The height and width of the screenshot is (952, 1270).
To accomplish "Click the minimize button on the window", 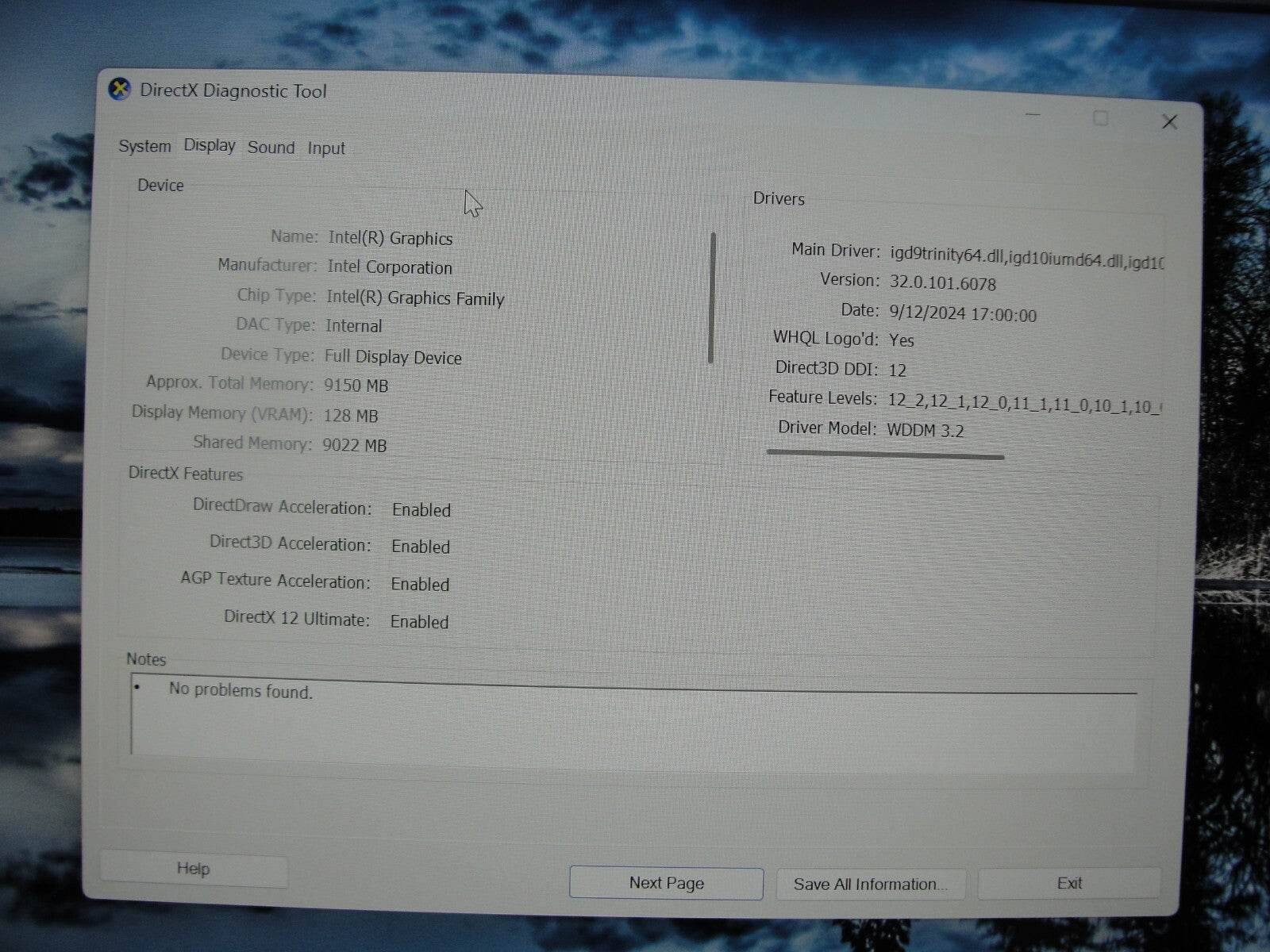I will point(1033,117).
